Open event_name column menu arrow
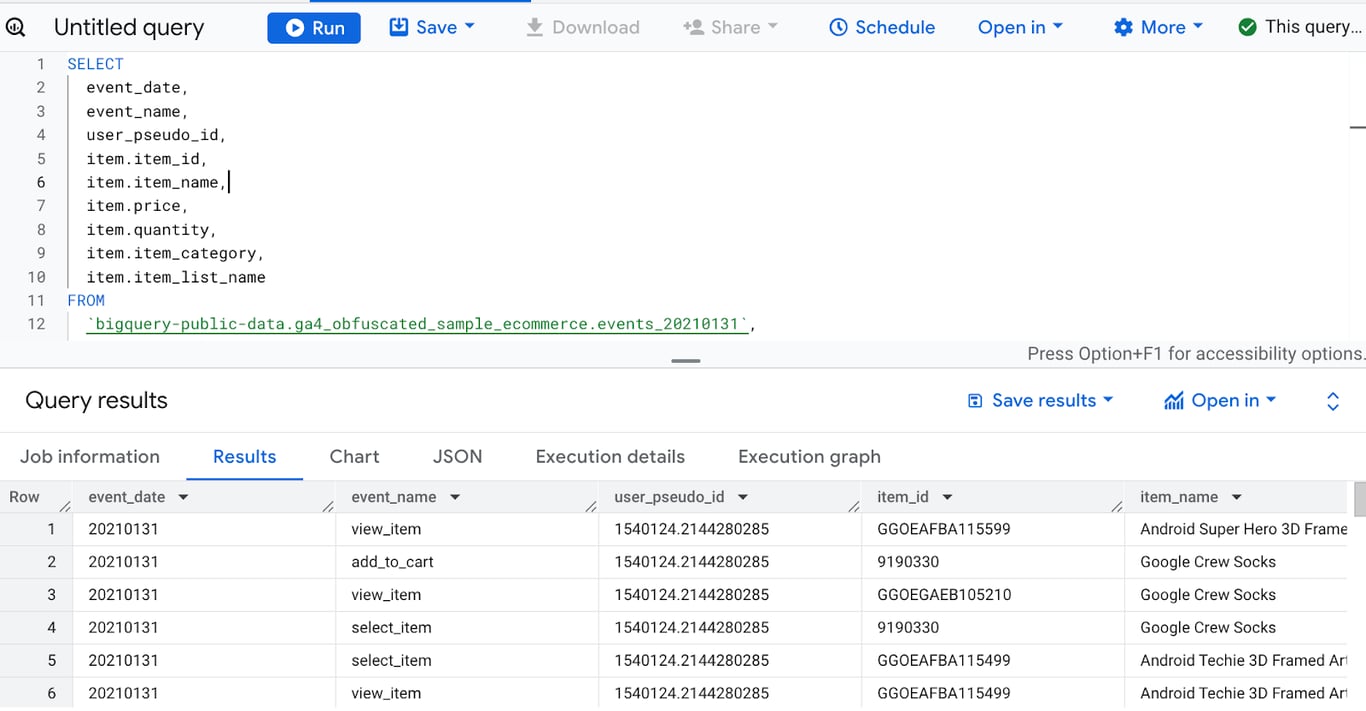 (455, 497)
